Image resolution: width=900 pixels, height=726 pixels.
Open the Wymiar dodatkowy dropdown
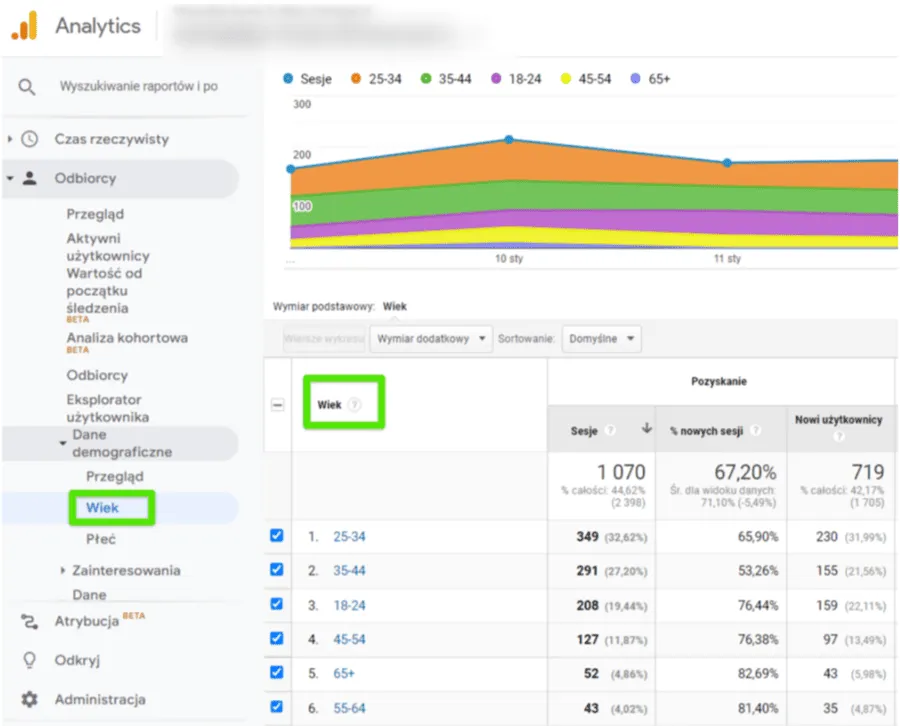click(x=431, y=339)
